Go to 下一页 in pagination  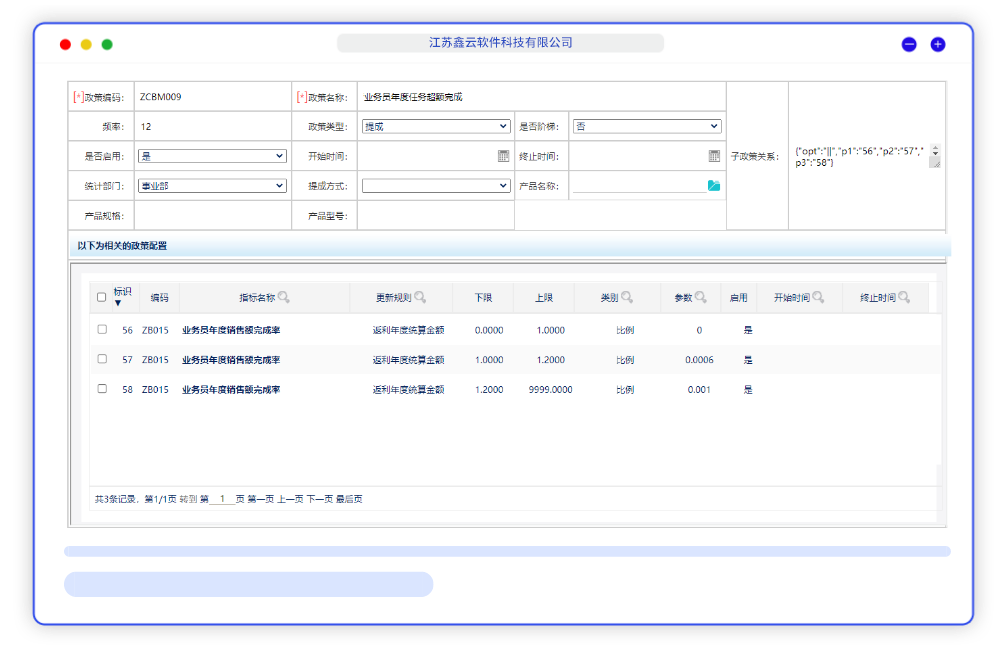tap(319, 499)
